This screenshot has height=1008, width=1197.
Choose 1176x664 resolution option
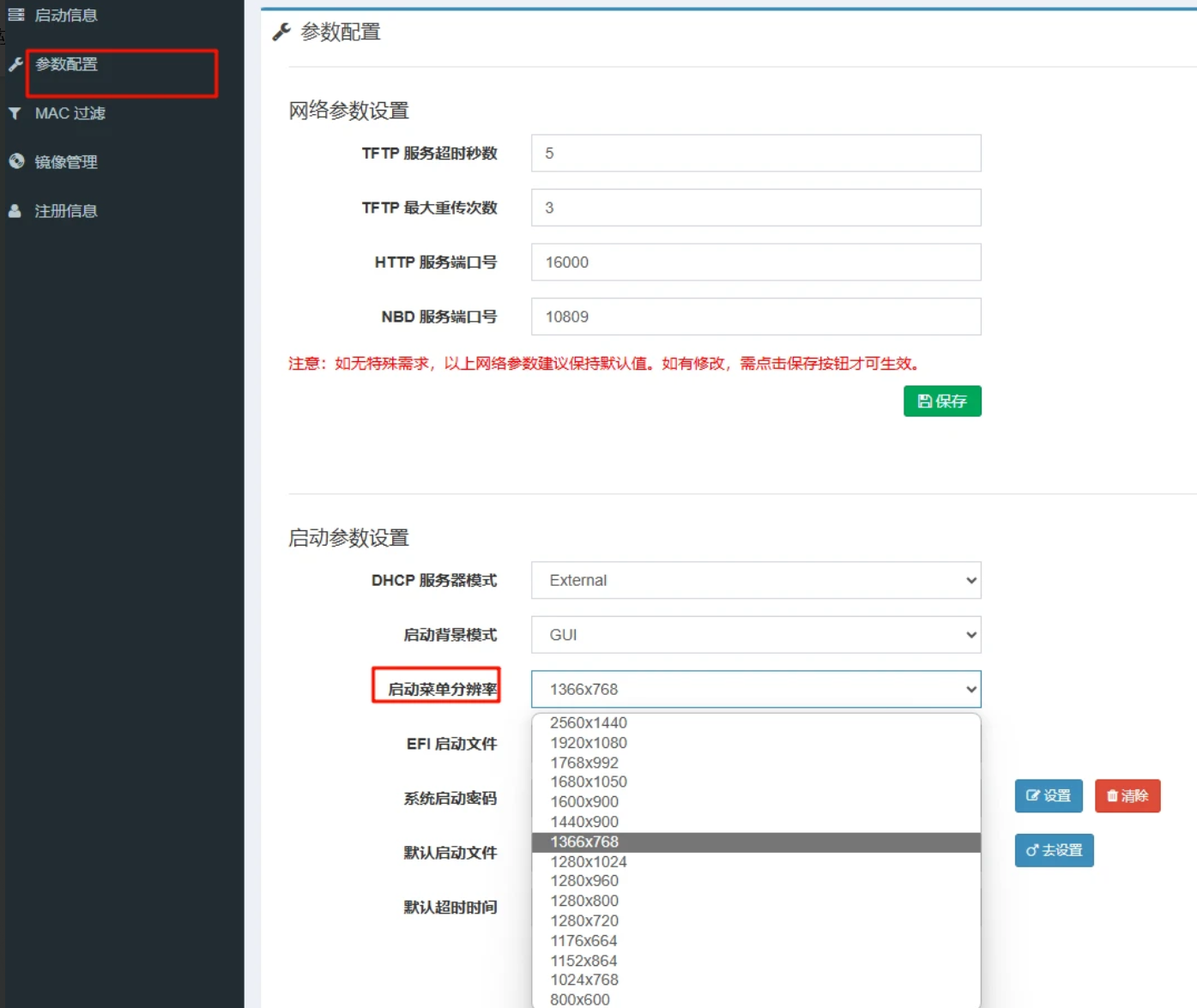(756, 941)
